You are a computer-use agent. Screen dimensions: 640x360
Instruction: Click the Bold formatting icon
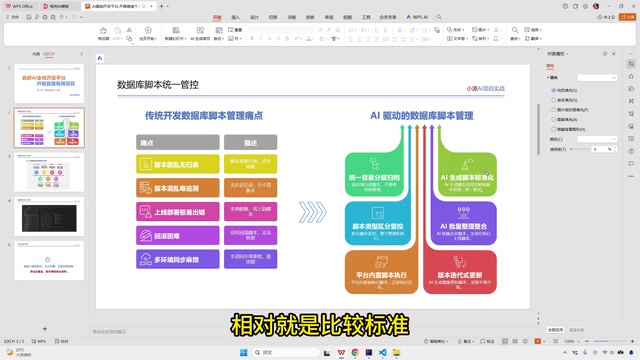point(252,38)
